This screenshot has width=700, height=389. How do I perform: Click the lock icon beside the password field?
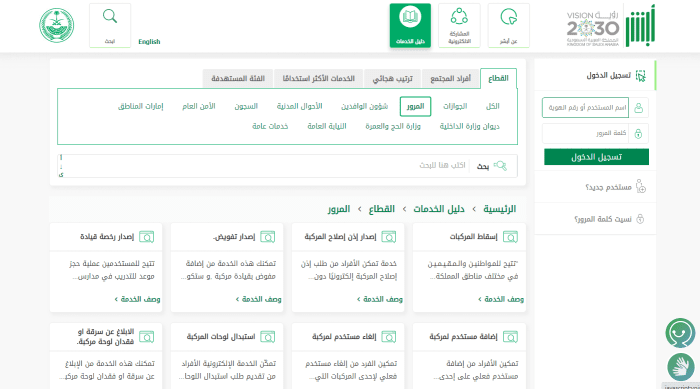point(638,133)
